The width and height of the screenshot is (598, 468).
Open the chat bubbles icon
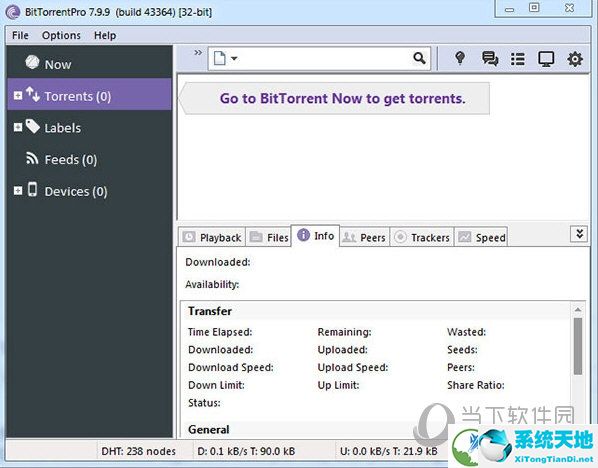(x=490, y=59)
